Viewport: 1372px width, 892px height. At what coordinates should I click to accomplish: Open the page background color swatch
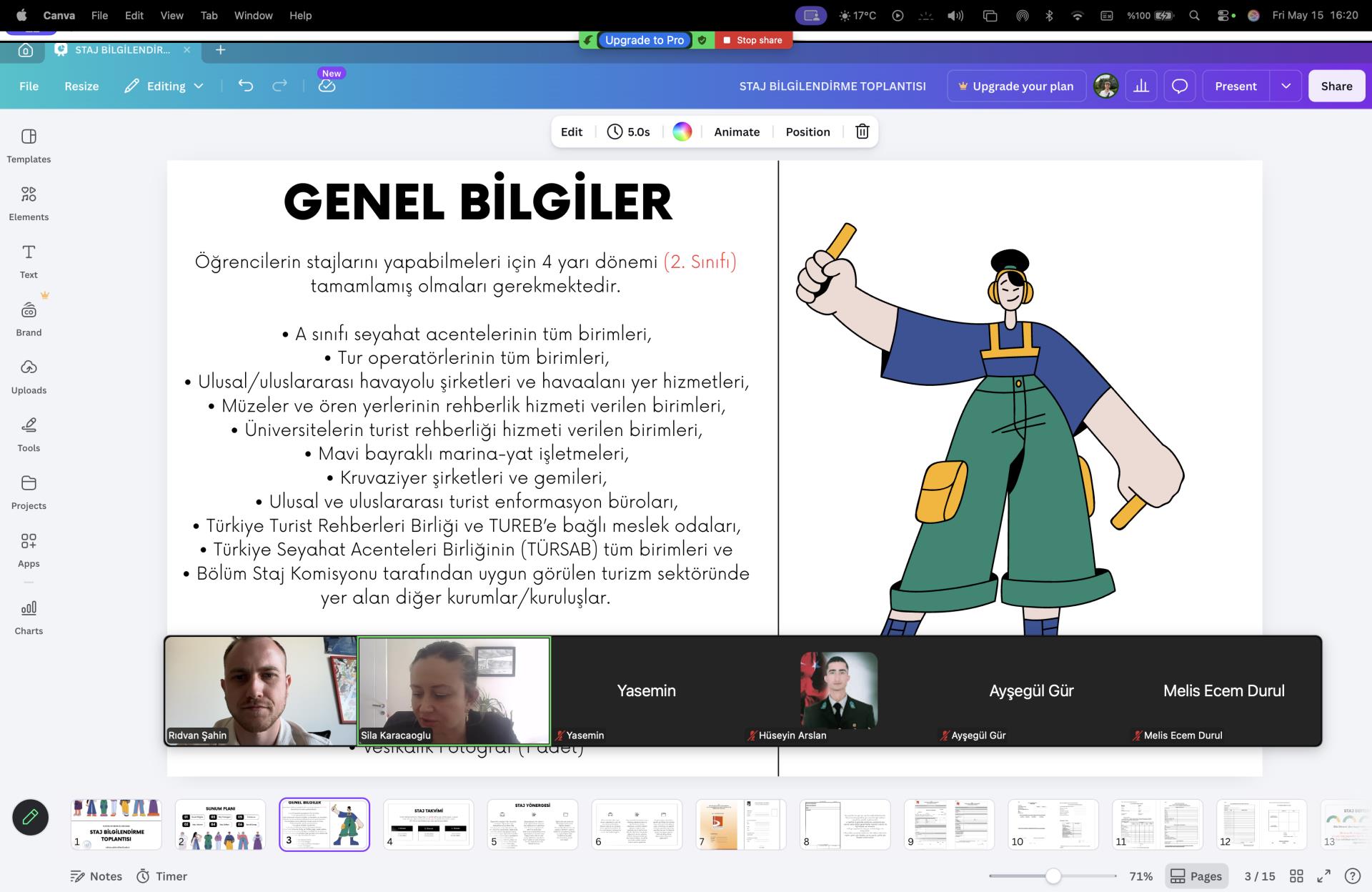[682, 132]
